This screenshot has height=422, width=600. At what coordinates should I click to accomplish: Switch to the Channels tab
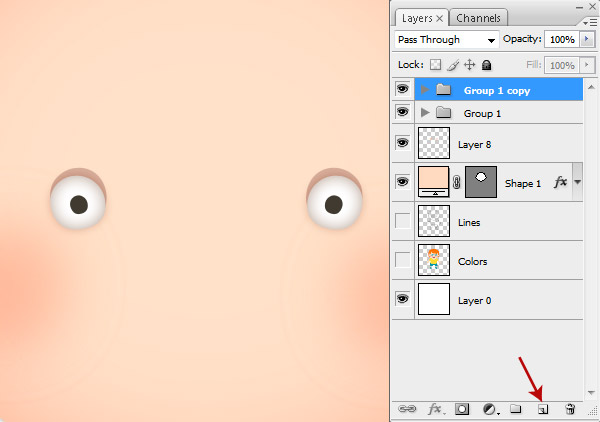(x=478, y=18)
